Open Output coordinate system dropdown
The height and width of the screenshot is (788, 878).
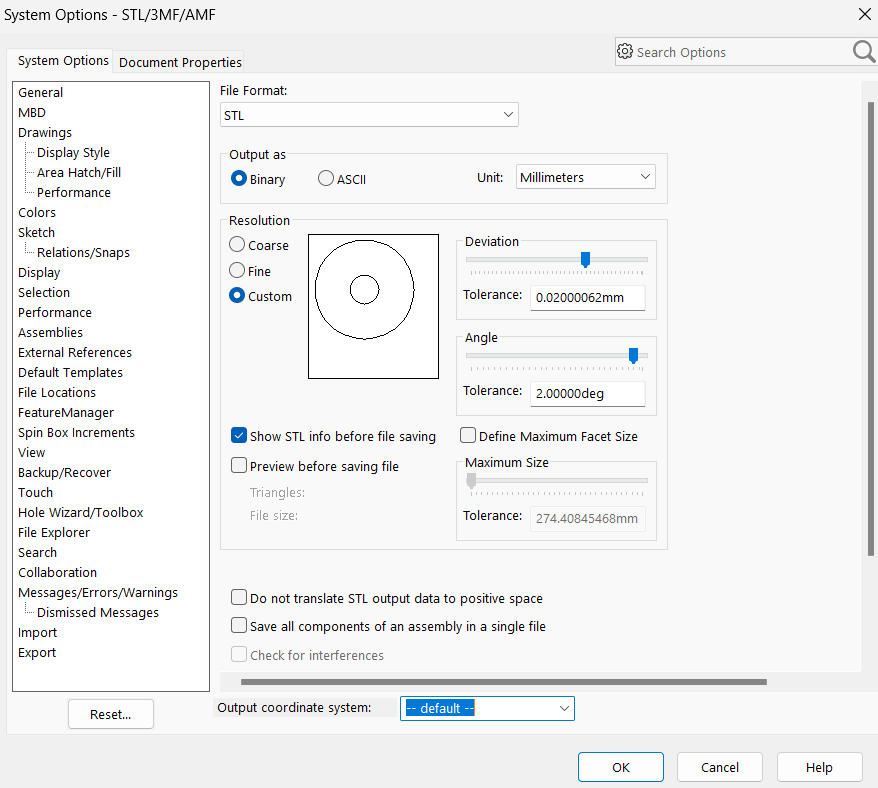pos(487,708)
